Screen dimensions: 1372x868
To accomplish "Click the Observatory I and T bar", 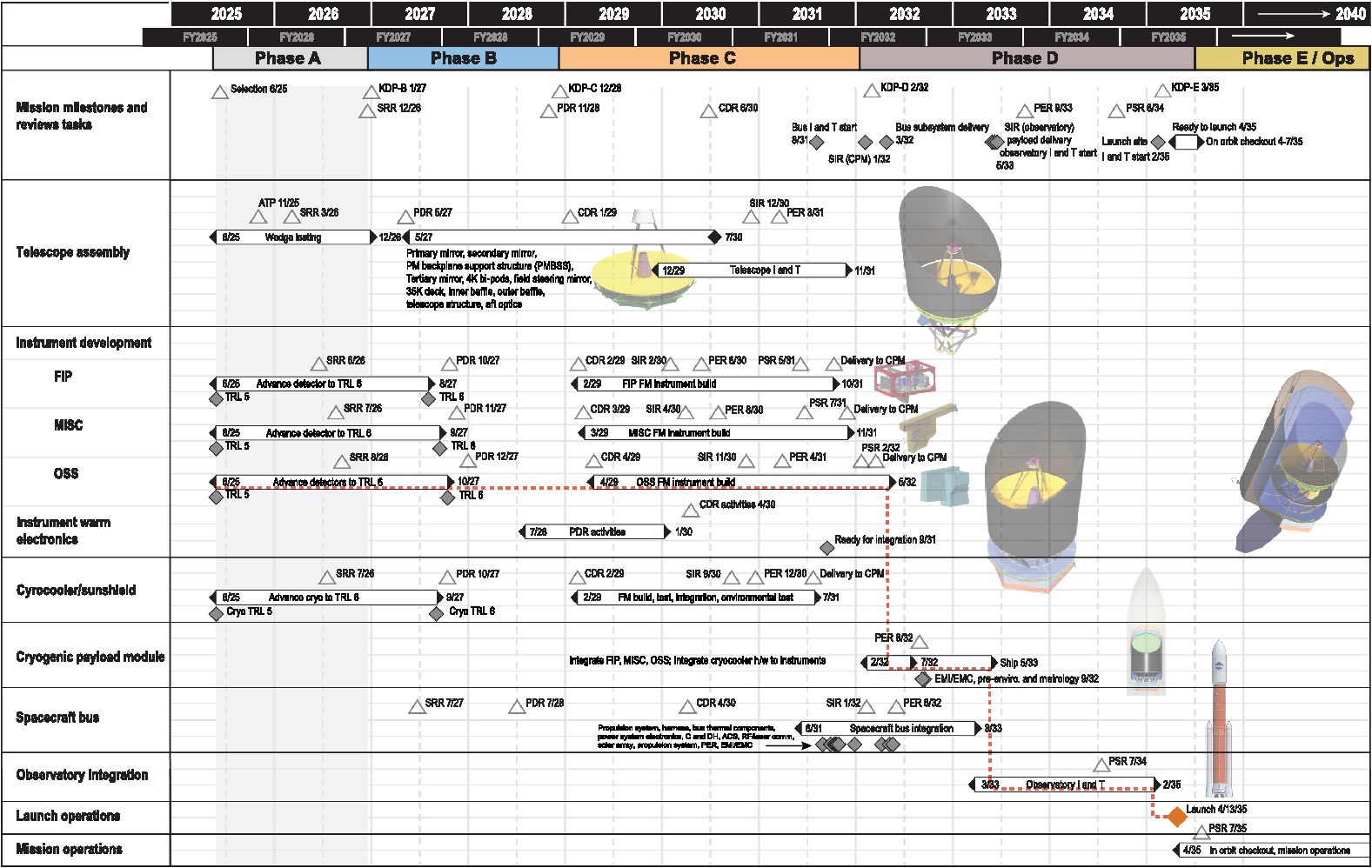I will coord(1064,785).
